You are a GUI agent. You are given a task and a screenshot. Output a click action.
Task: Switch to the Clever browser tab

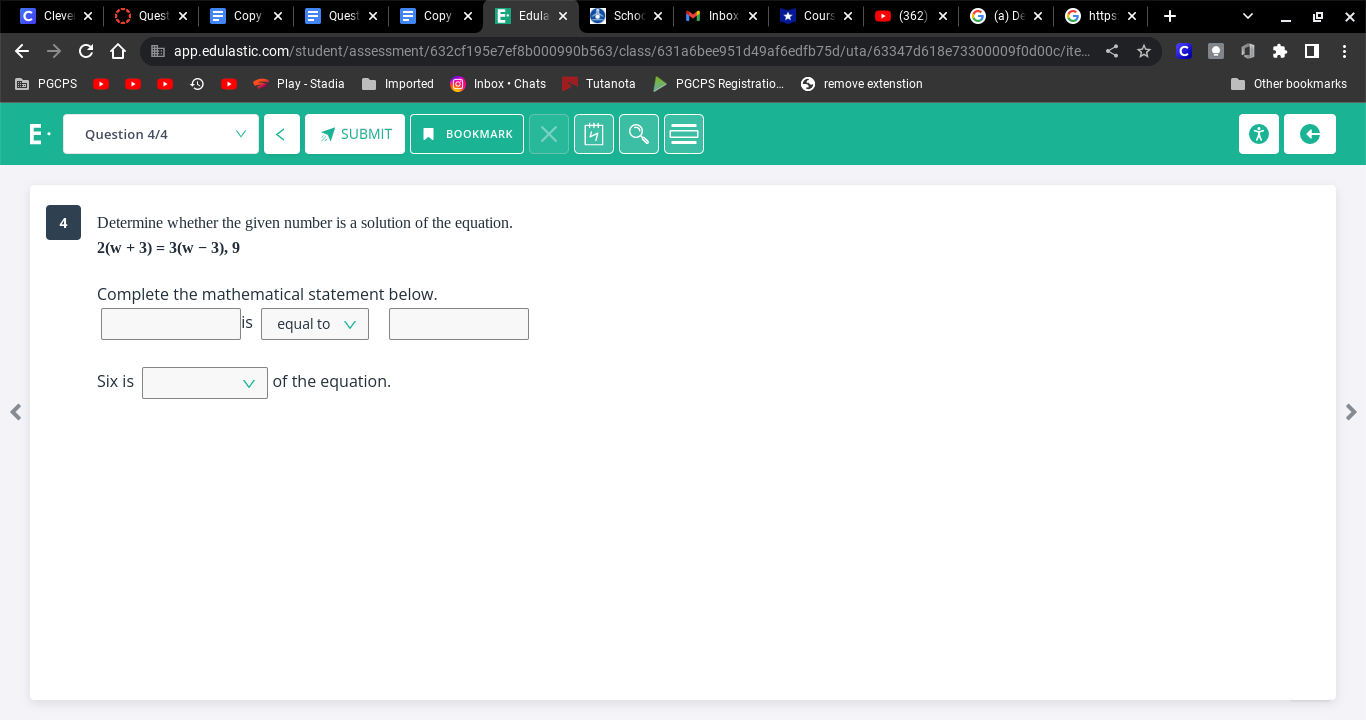point(56,16)
